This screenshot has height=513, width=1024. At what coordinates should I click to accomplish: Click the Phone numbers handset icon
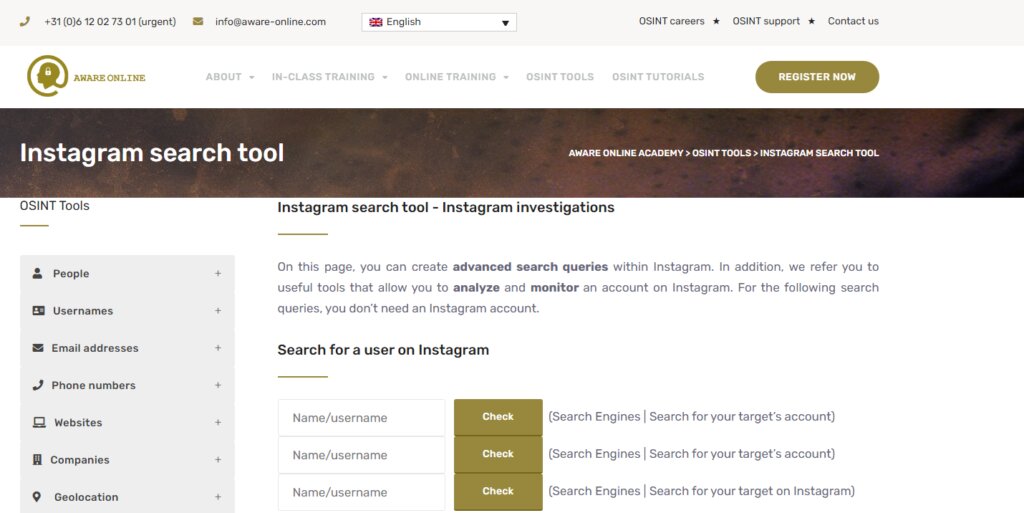click(38, 385)
